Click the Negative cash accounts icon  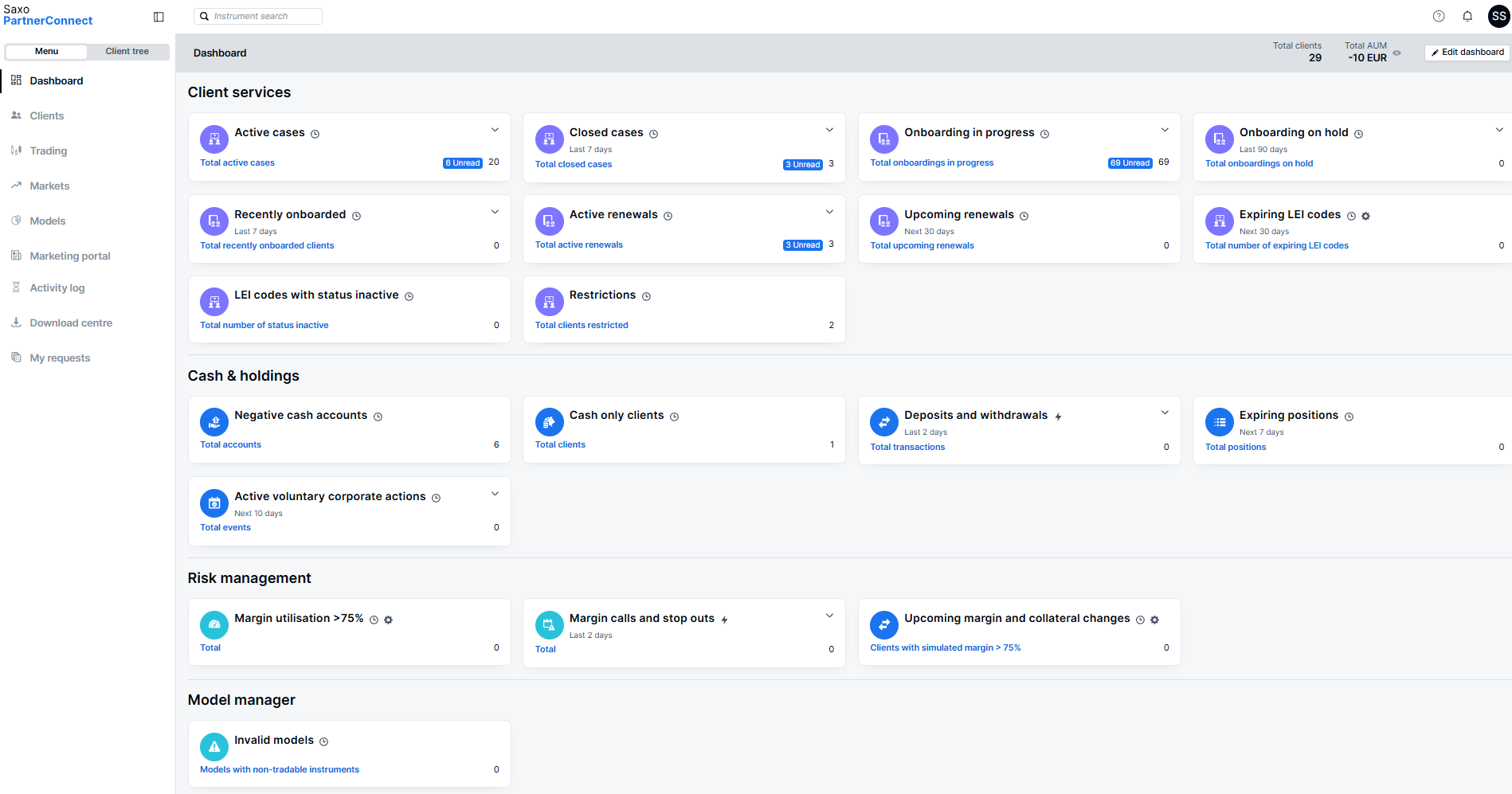pos(213,422)
